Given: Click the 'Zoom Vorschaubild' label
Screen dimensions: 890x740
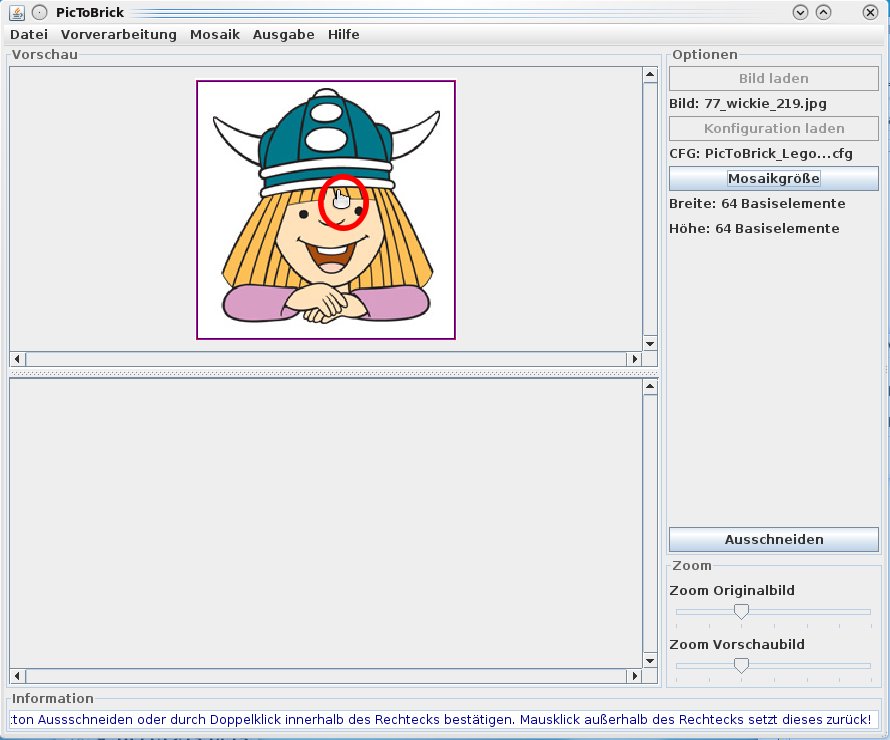Looking at the screenshot, I should coord(737,644).
